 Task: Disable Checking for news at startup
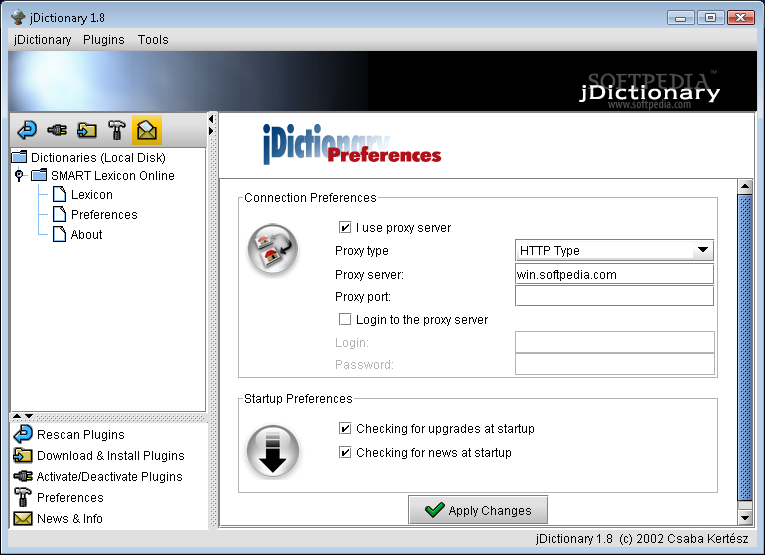tap(344, 453)
